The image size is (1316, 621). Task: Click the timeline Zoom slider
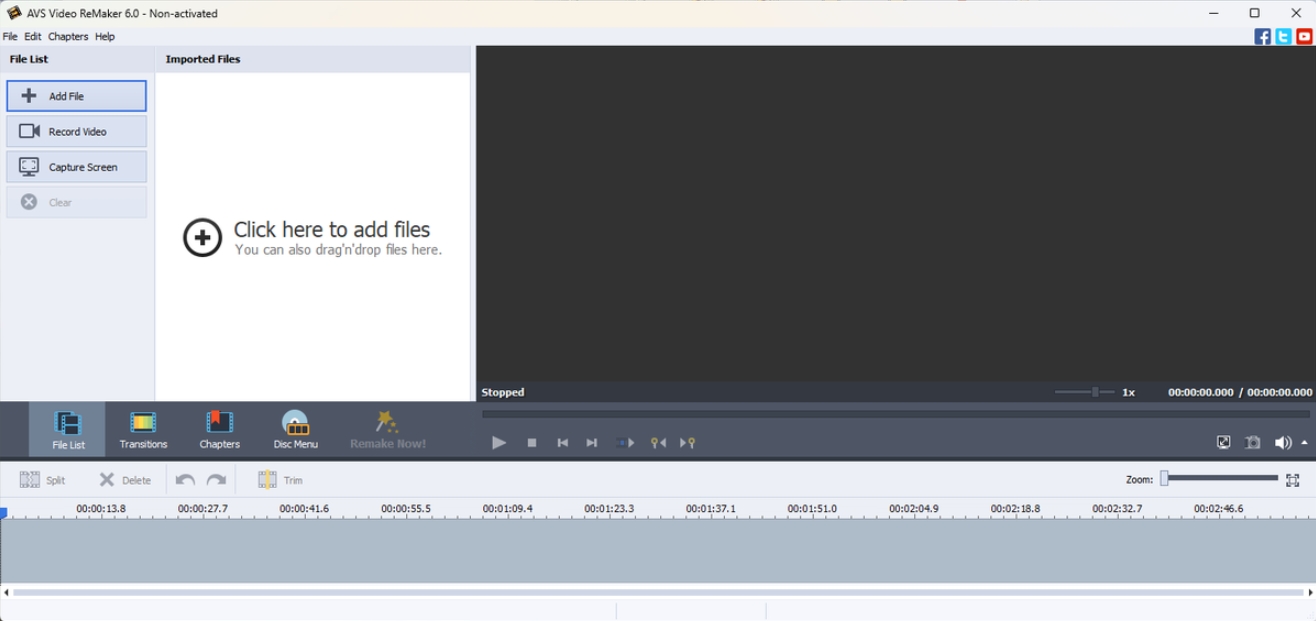1218,479
